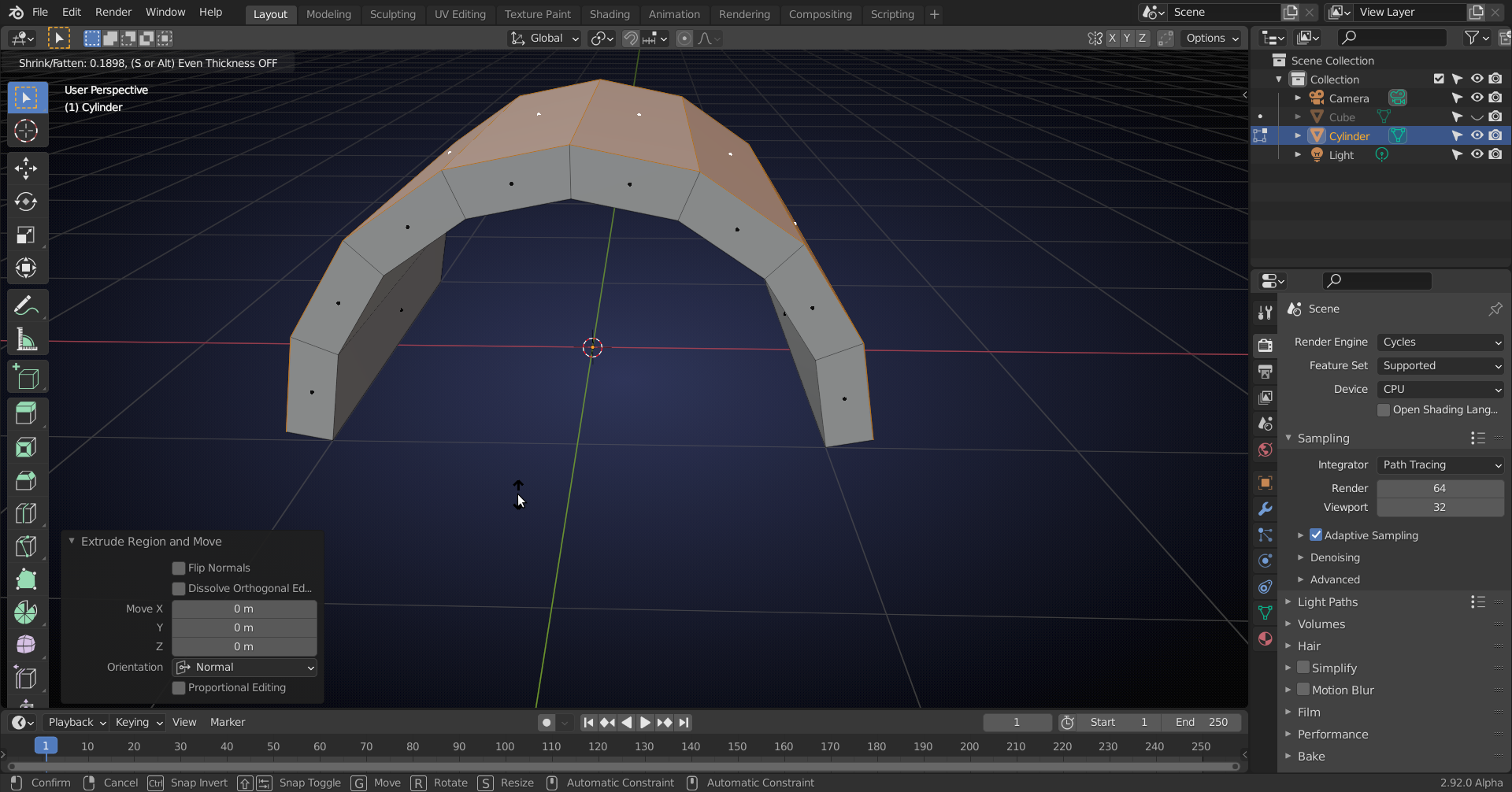Switch to the Modeling workspace tab
This screenshot has height=792, width=1512.
328,14
